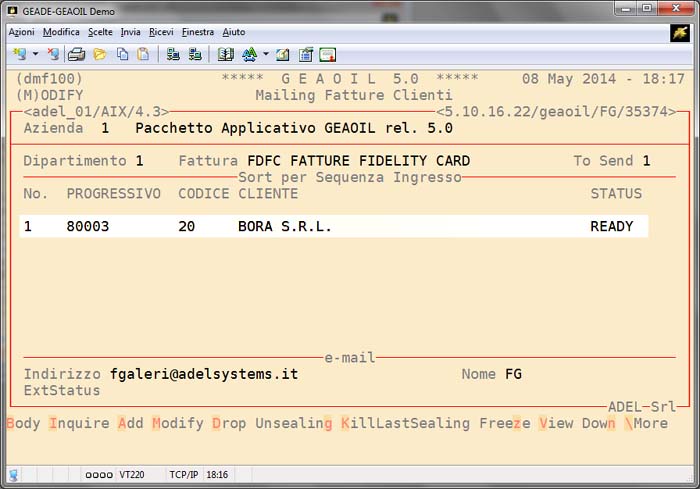
Task: Expand the dropdown arrow beside the book icon
Action: tap(265, 54)
